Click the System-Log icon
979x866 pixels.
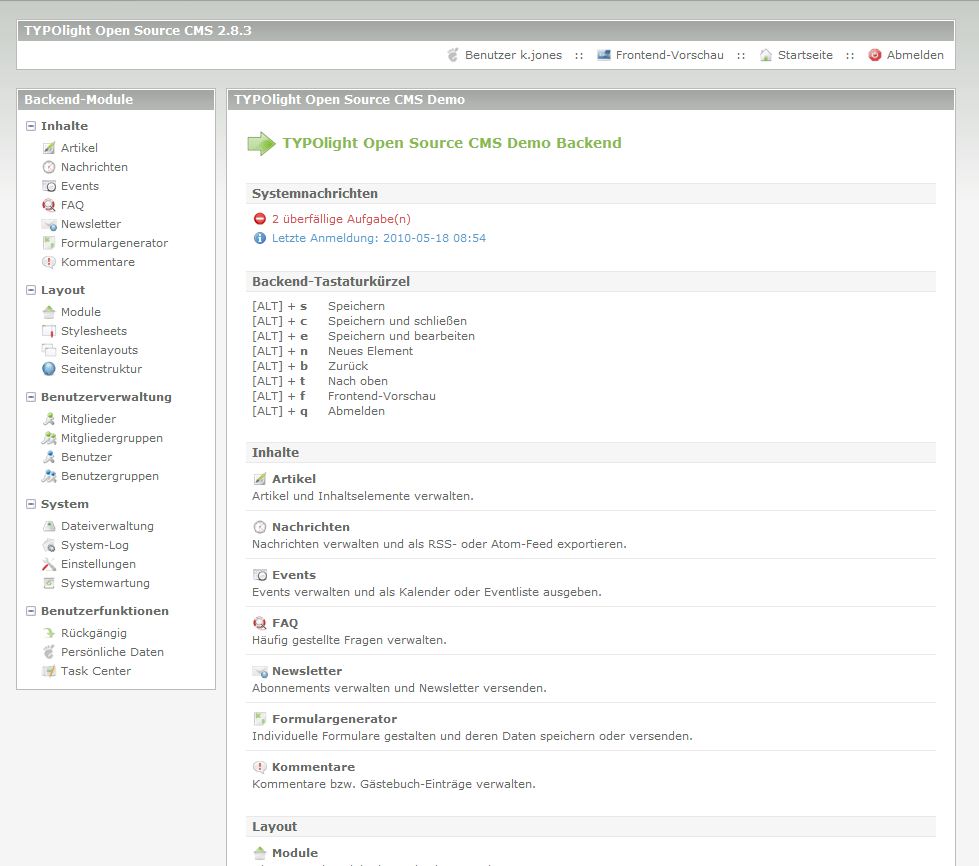49,545
